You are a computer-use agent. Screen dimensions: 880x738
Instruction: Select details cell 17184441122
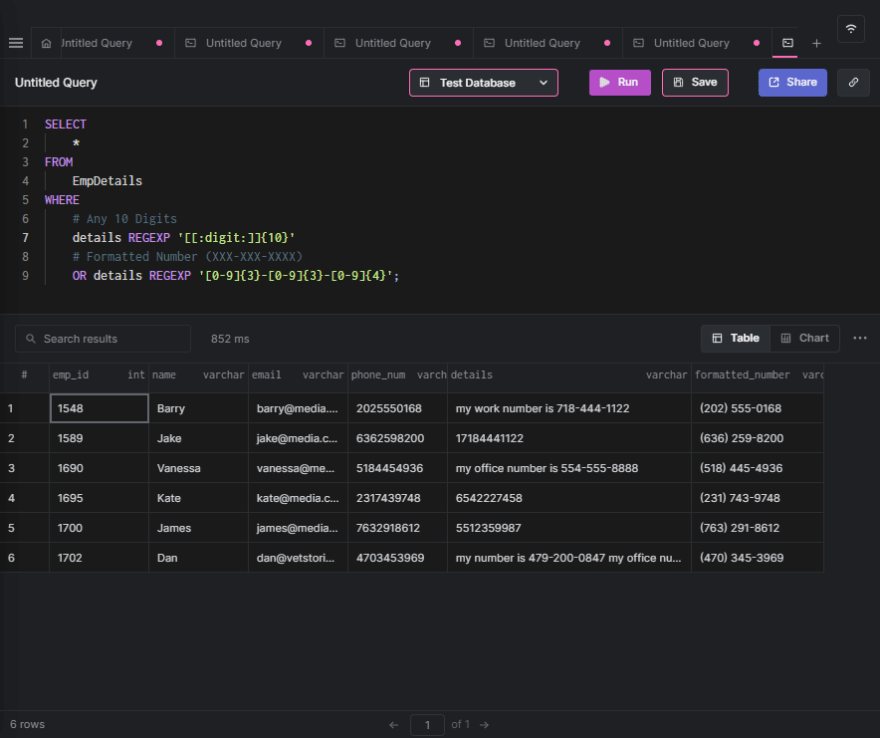(x=569, y=438)
